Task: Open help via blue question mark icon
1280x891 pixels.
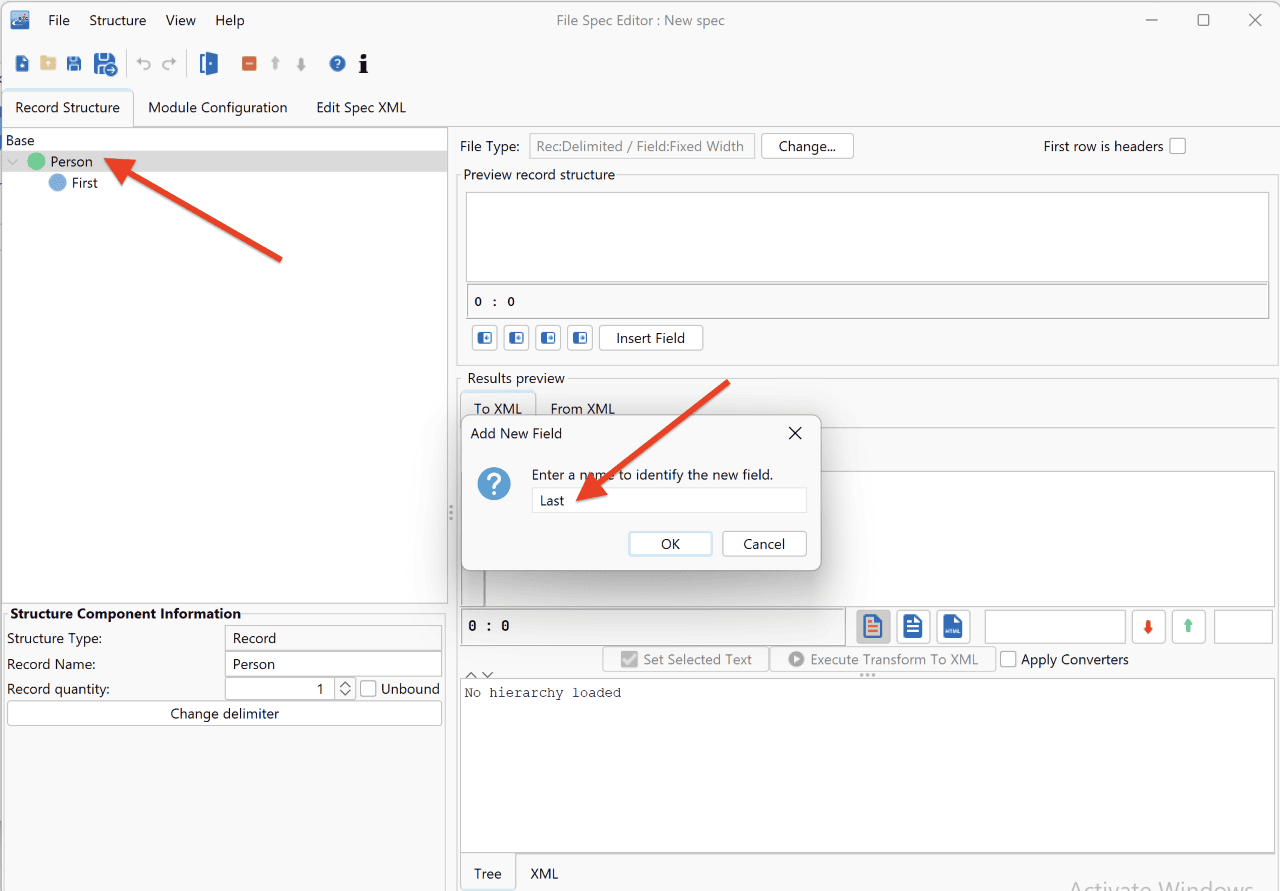Action: click(x=337, y=64)
